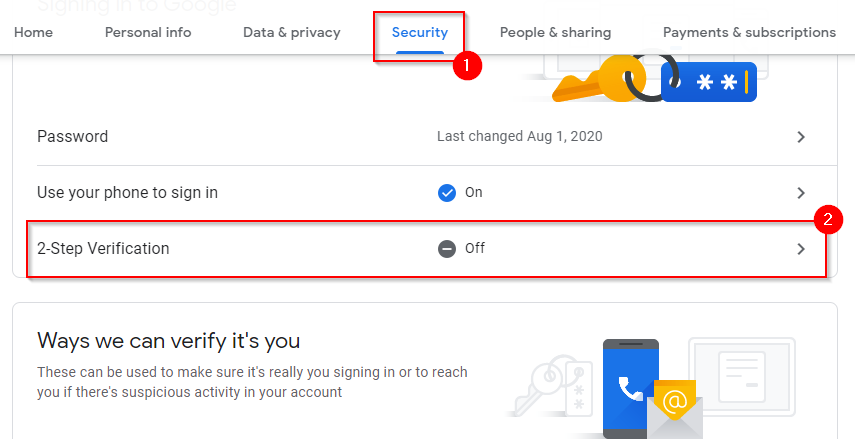
Task: Expand the Password row chevron
Action: click(801, 137)
